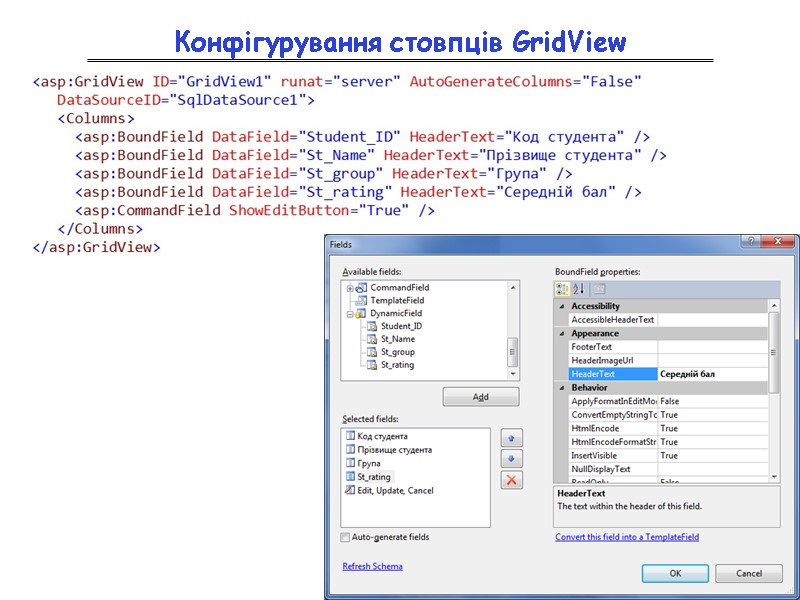This screenshot has height=600, width=800.
Task: Move selected field down with the down arrow
Action: (511, 459)
